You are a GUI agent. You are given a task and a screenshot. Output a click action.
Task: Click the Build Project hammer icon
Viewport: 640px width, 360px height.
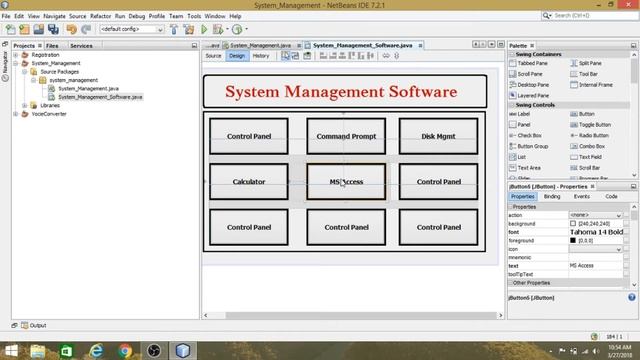(x=174, y=29)
